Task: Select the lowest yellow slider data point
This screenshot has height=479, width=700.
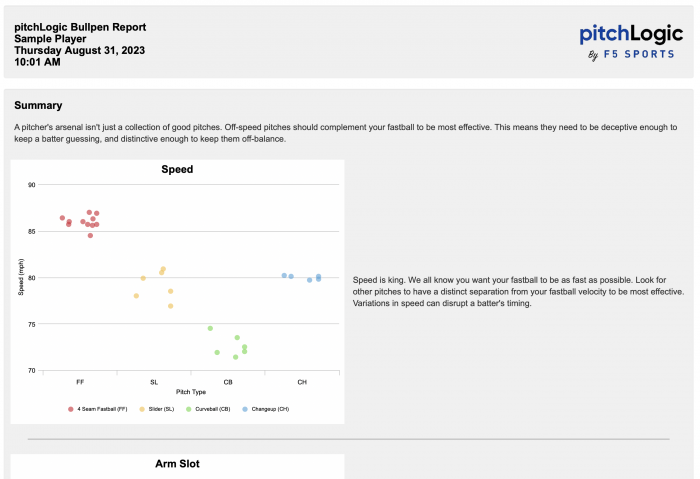Action: tap(171, 306)
